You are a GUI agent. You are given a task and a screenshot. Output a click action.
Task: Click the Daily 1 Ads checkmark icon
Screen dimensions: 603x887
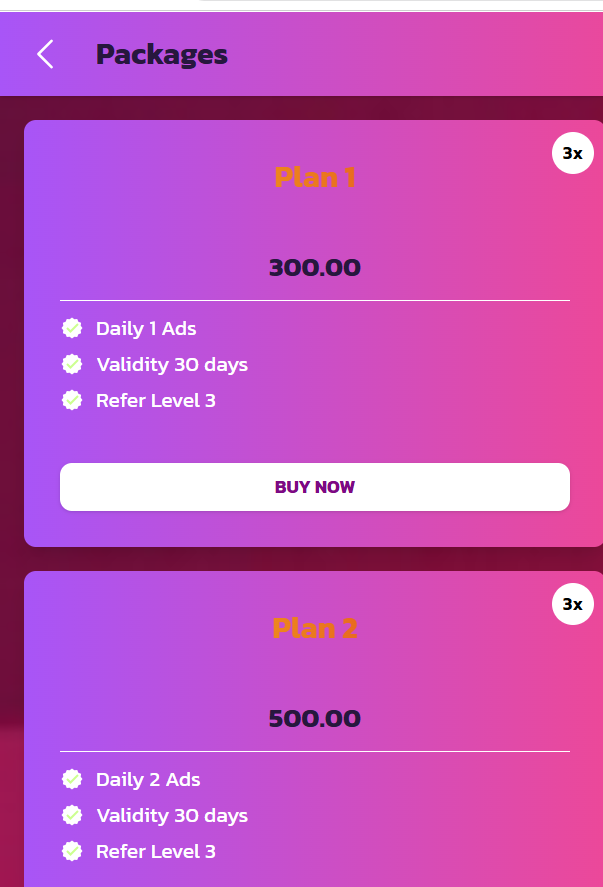click(x=72, y=328)
